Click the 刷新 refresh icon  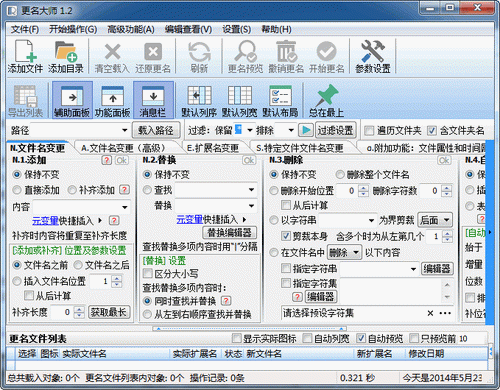click(x=199, y=56)
